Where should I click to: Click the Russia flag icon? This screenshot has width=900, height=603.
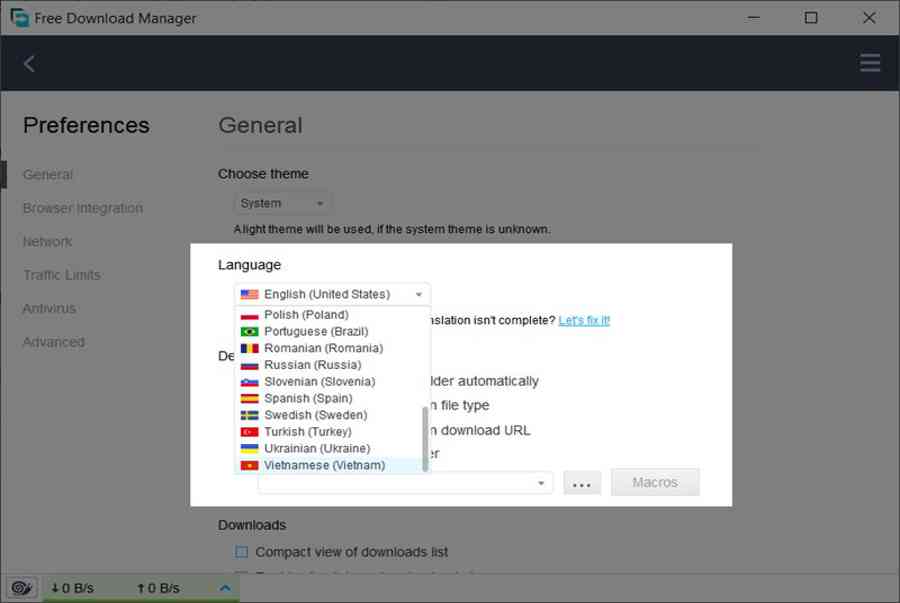(x=249, y=365)
